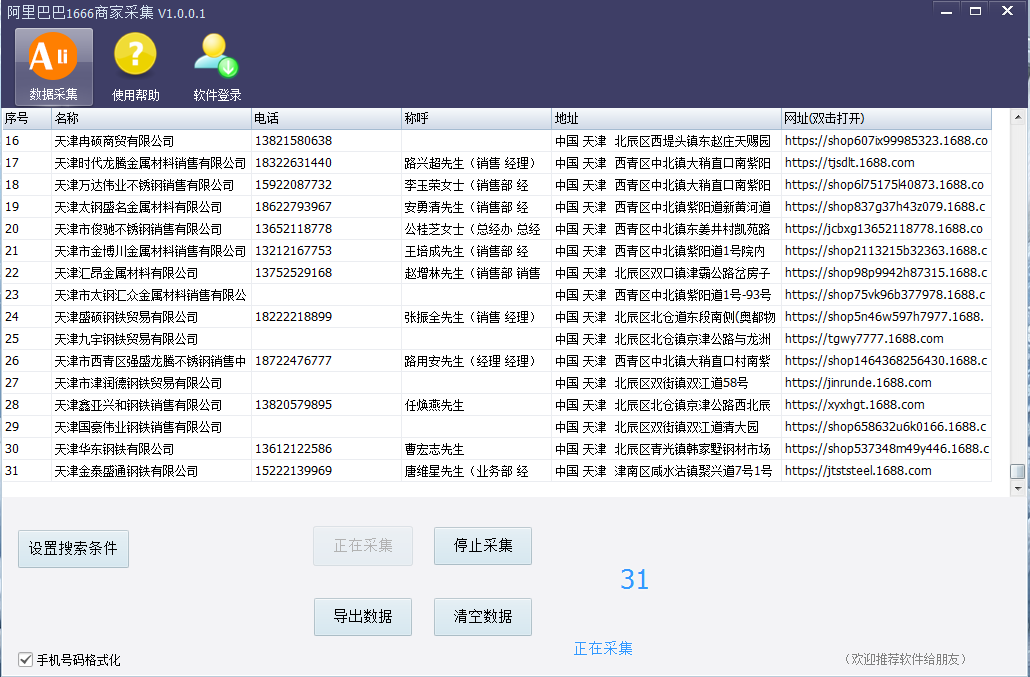This screenshot has width=1030, height=677.
Task: Click address 西青区中北镇紫阳道1号院内
Action: 690,251
